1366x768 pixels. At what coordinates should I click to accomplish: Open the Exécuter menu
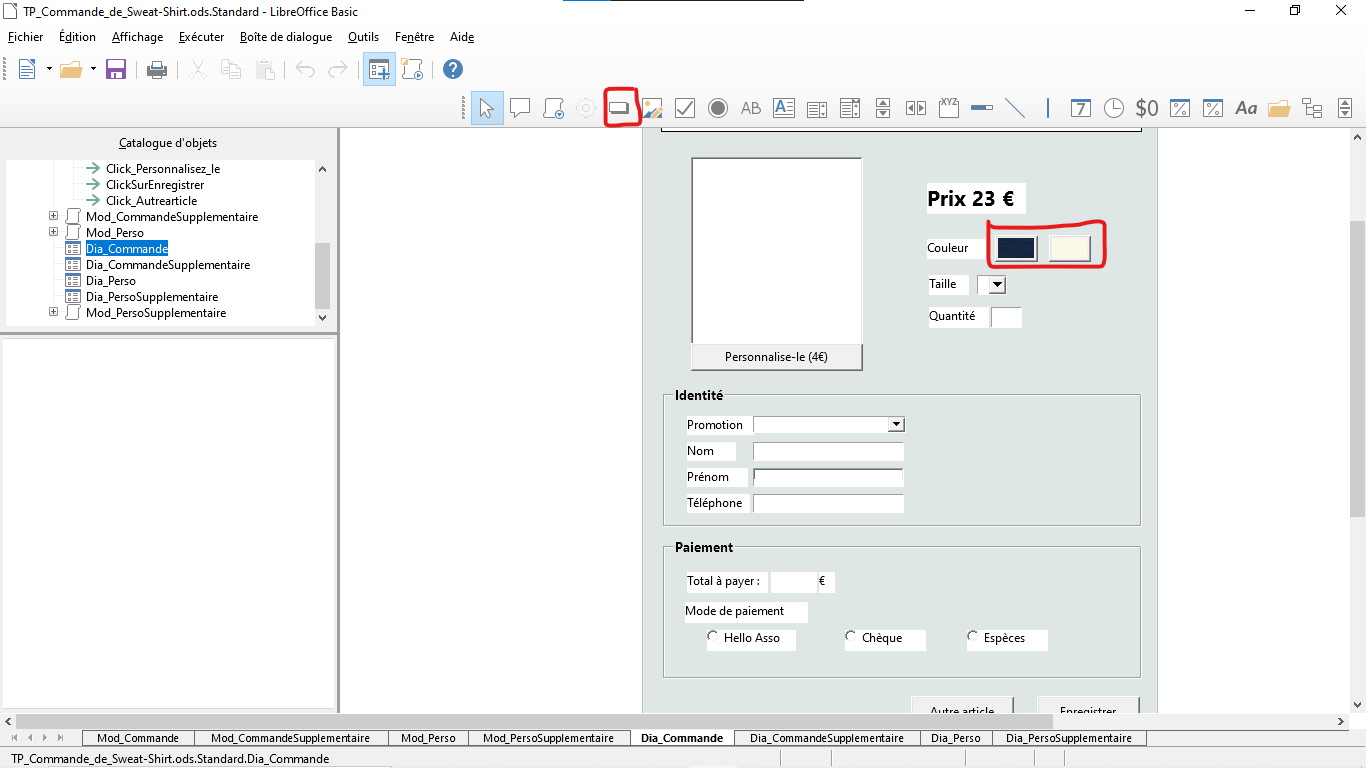(201, 37)
